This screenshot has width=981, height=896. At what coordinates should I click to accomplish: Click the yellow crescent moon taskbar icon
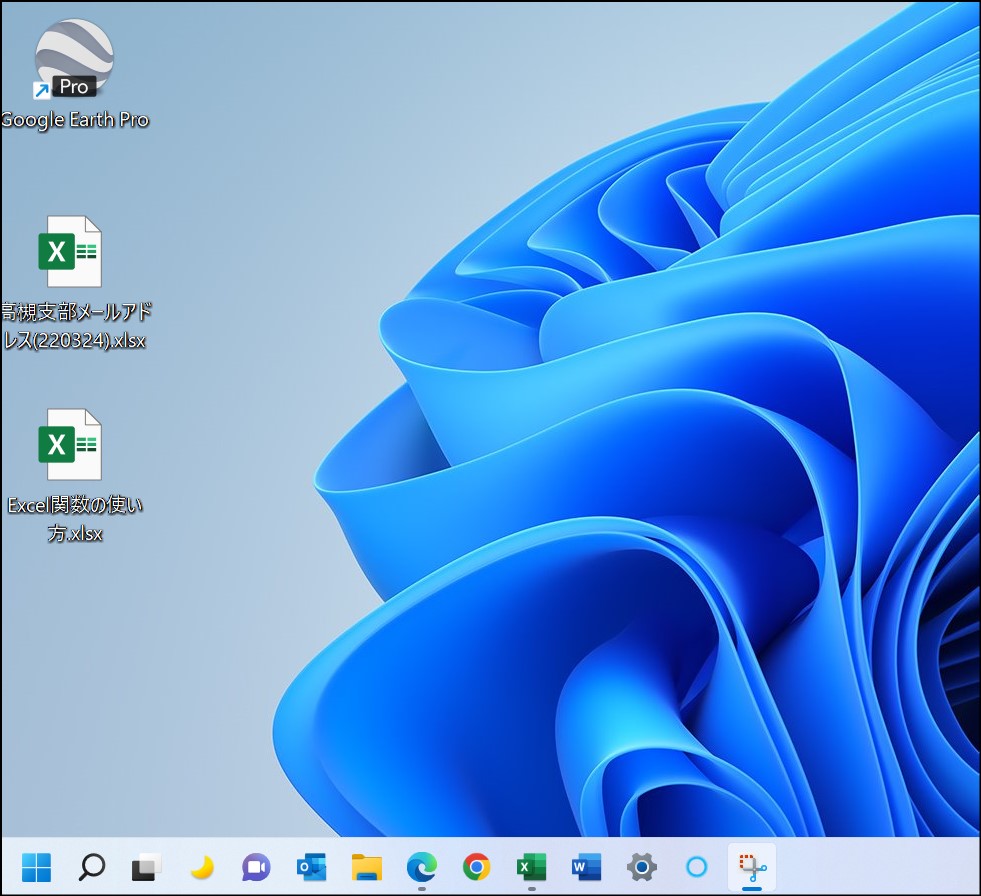(x=202, y=866)
